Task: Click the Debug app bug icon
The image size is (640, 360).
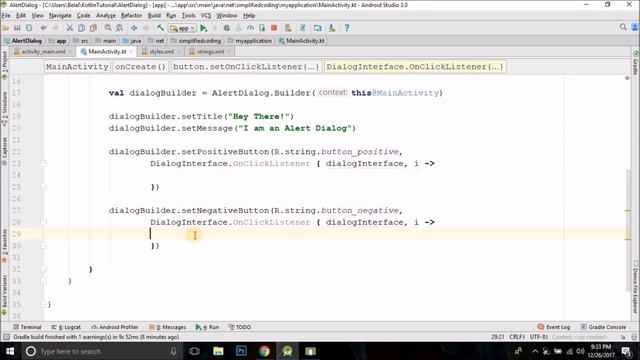Action: [x=227, y=28]
